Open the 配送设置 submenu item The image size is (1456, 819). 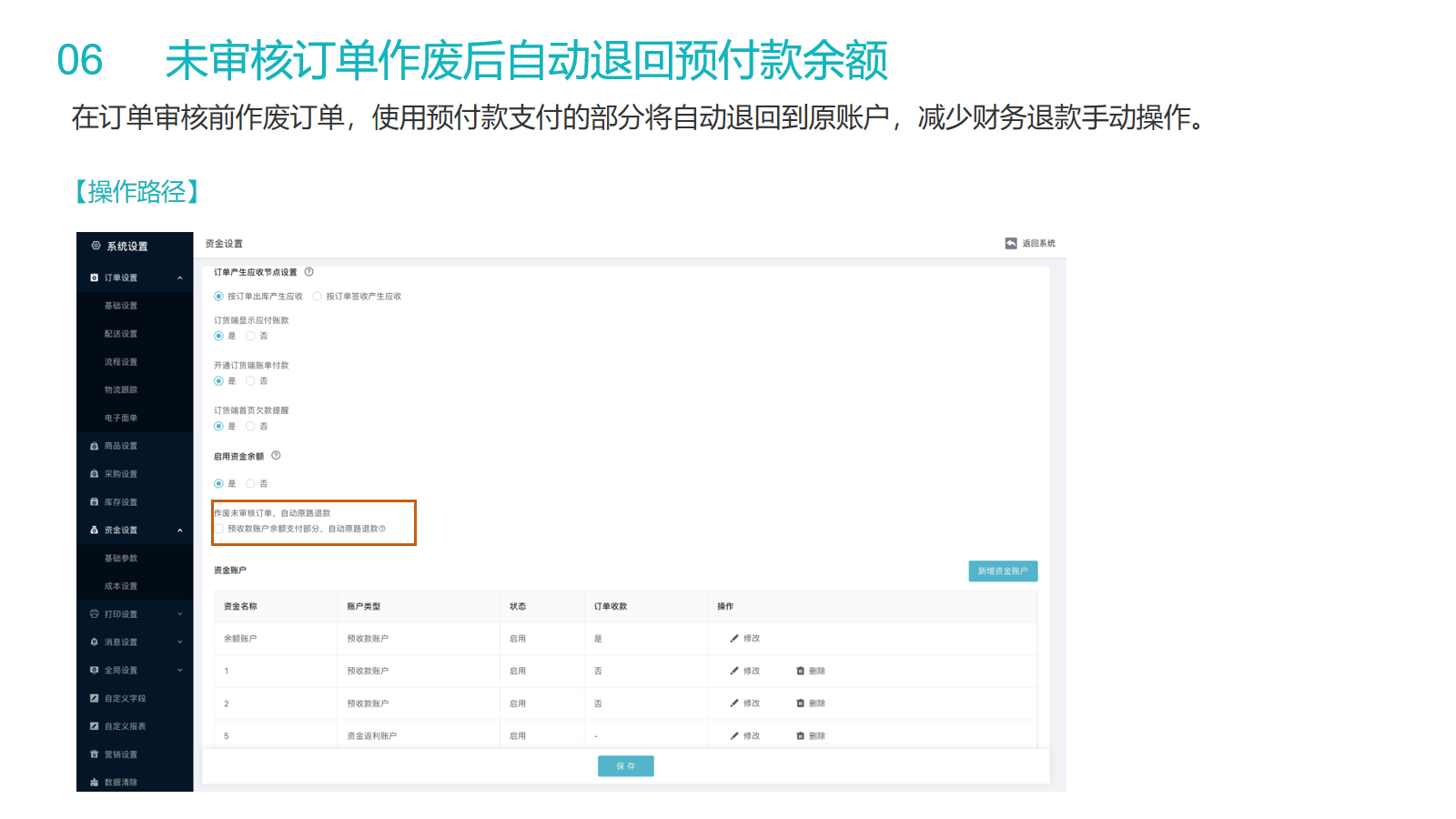[x=121, y=334]
